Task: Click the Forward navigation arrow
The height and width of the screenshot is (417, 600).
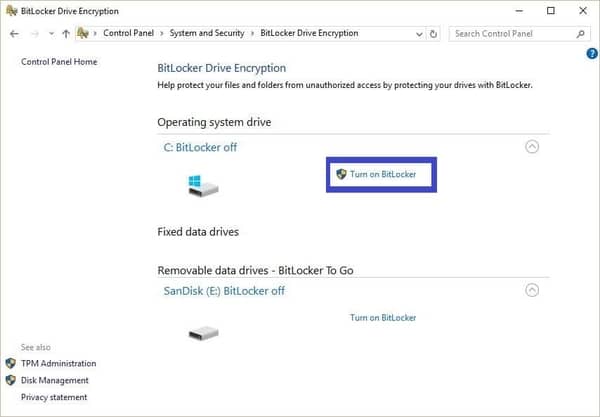Action: click(x=35, y=34)
